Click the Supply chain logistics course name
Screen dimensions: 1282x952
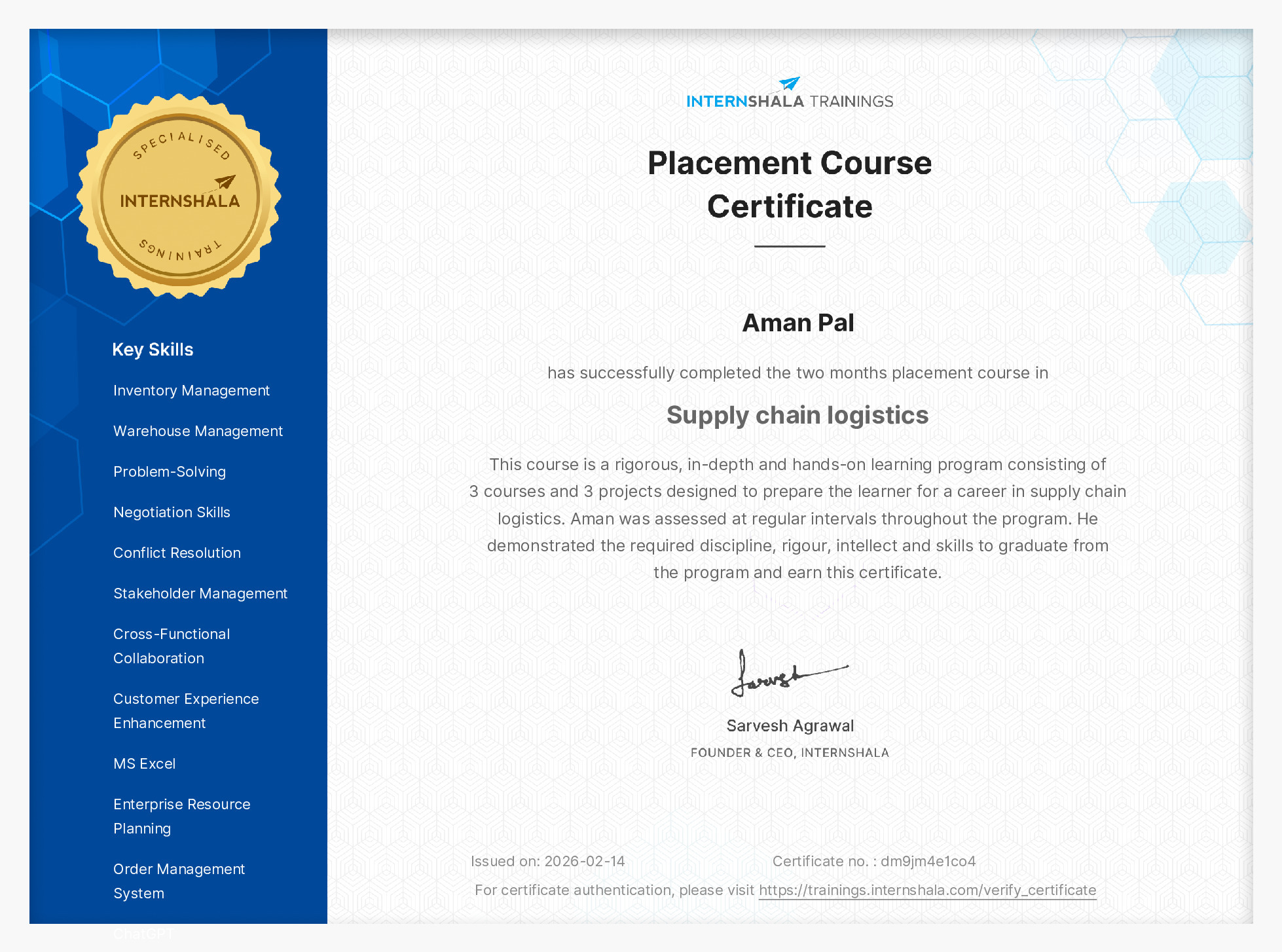(x=798, y=414)
